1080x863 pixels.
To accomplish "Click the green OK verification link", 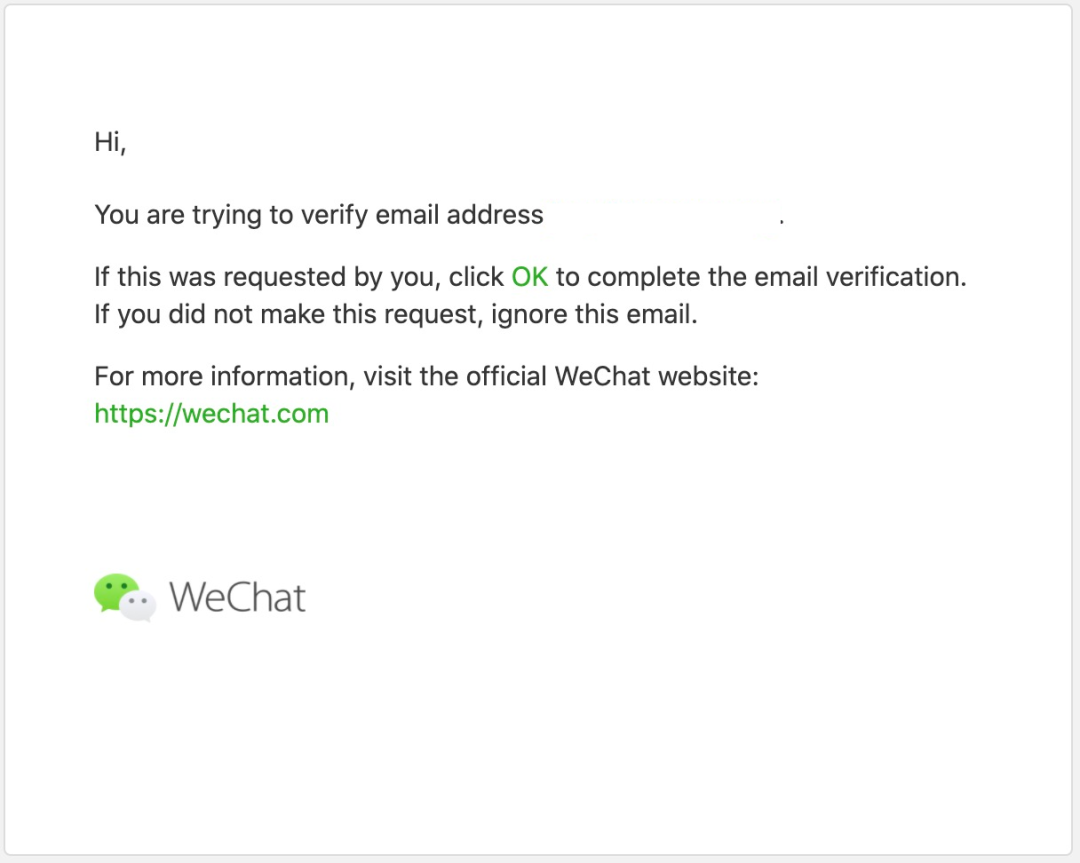I will [x=529, y=277].
